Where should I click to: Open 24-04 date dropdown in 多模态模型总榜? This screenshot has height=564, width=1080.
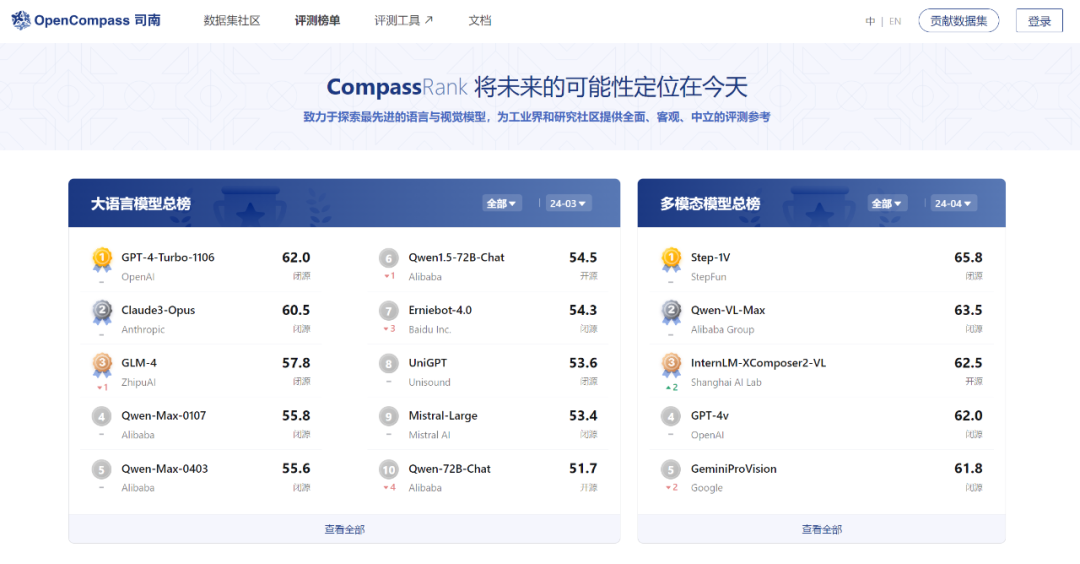[x=953, y=203]
